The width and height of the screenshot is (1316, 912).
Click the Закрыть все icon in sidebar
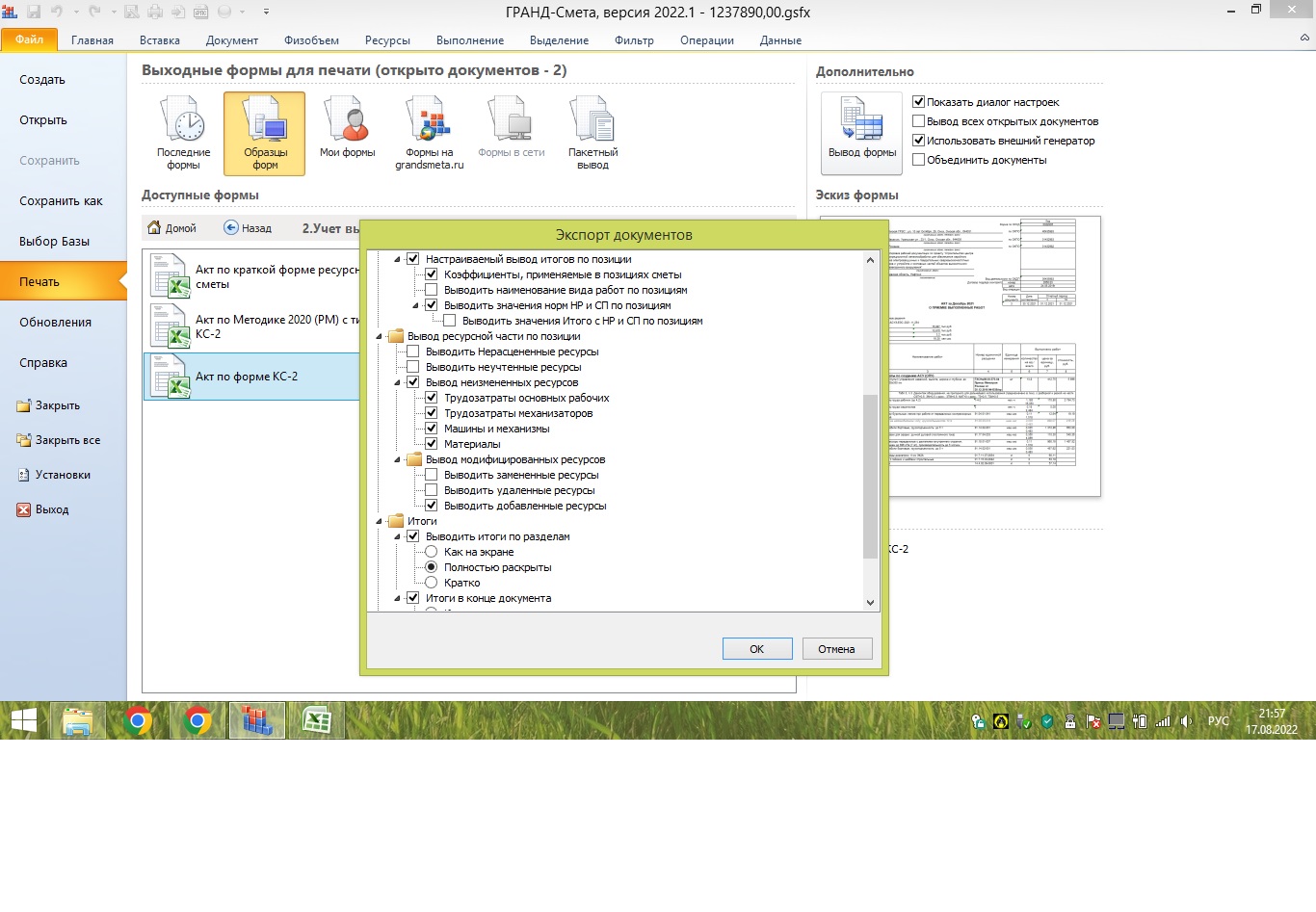pyautogui.click(x=24, y=440)
